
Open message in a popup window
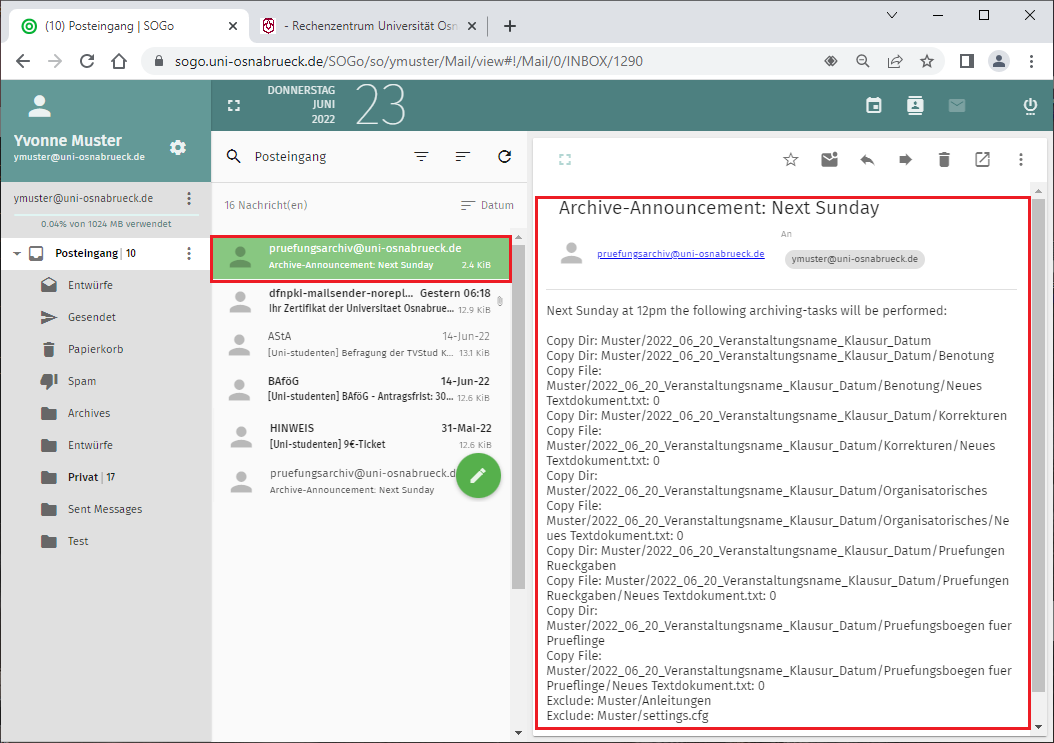pos(982,159)
